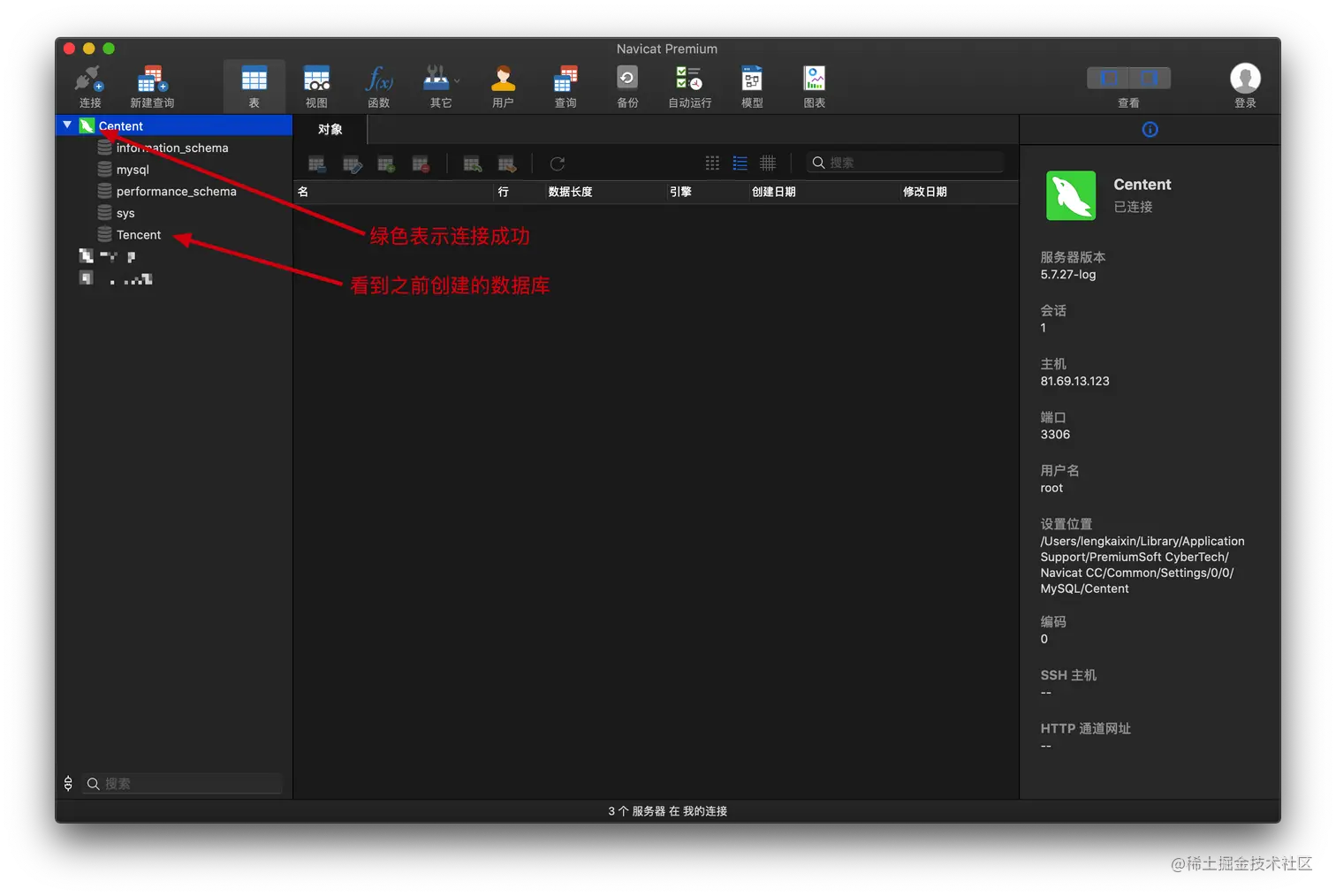Click the host value 81.69.13.123

pos(1074,381)
